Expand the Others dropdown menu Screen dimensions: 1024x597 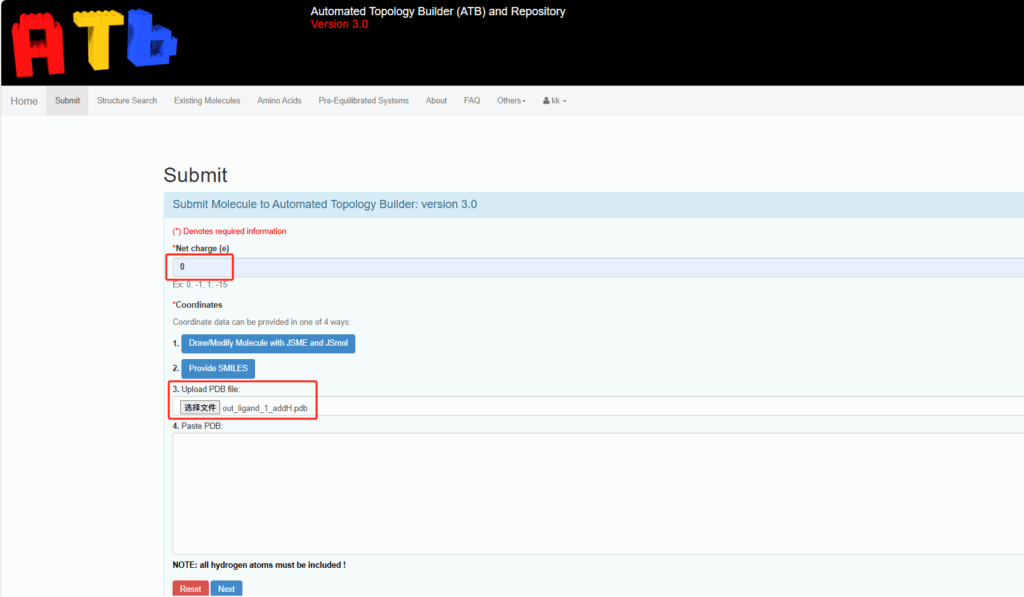[511, 101]
